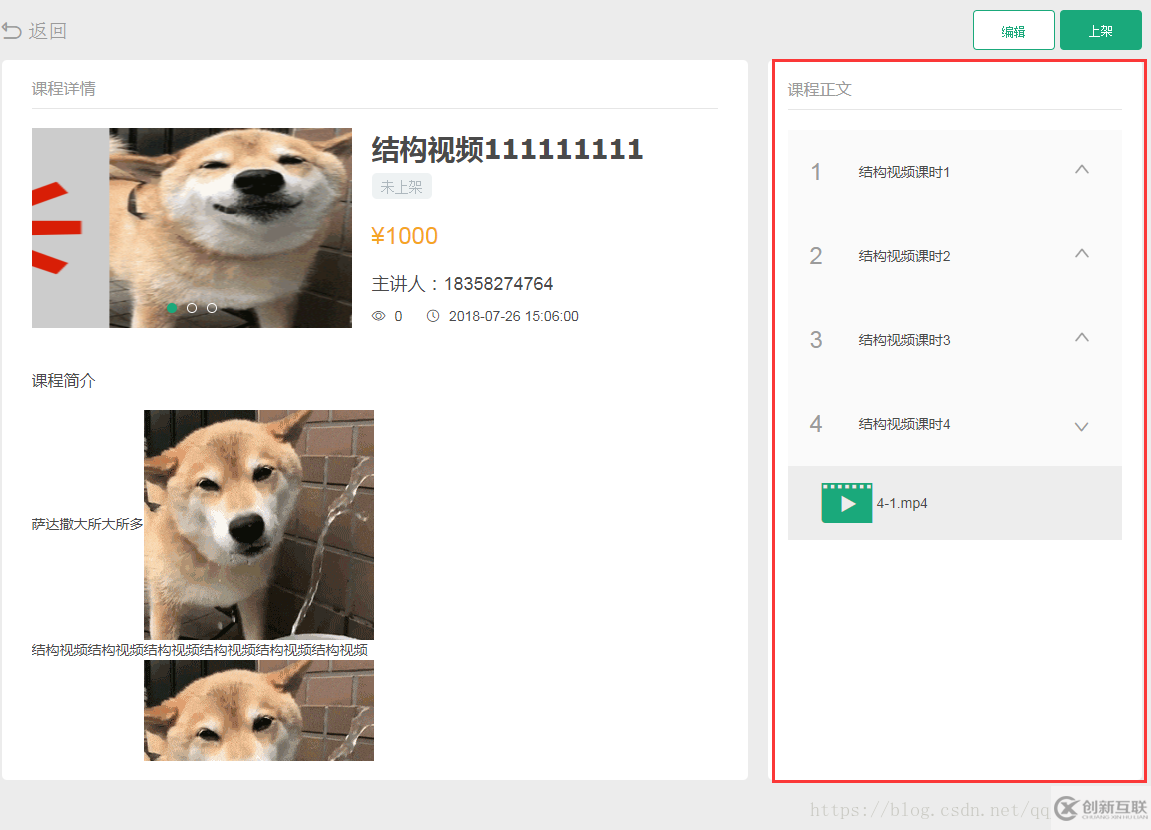
Task: Click the eye view-count icon
Action: click(379, 316)
